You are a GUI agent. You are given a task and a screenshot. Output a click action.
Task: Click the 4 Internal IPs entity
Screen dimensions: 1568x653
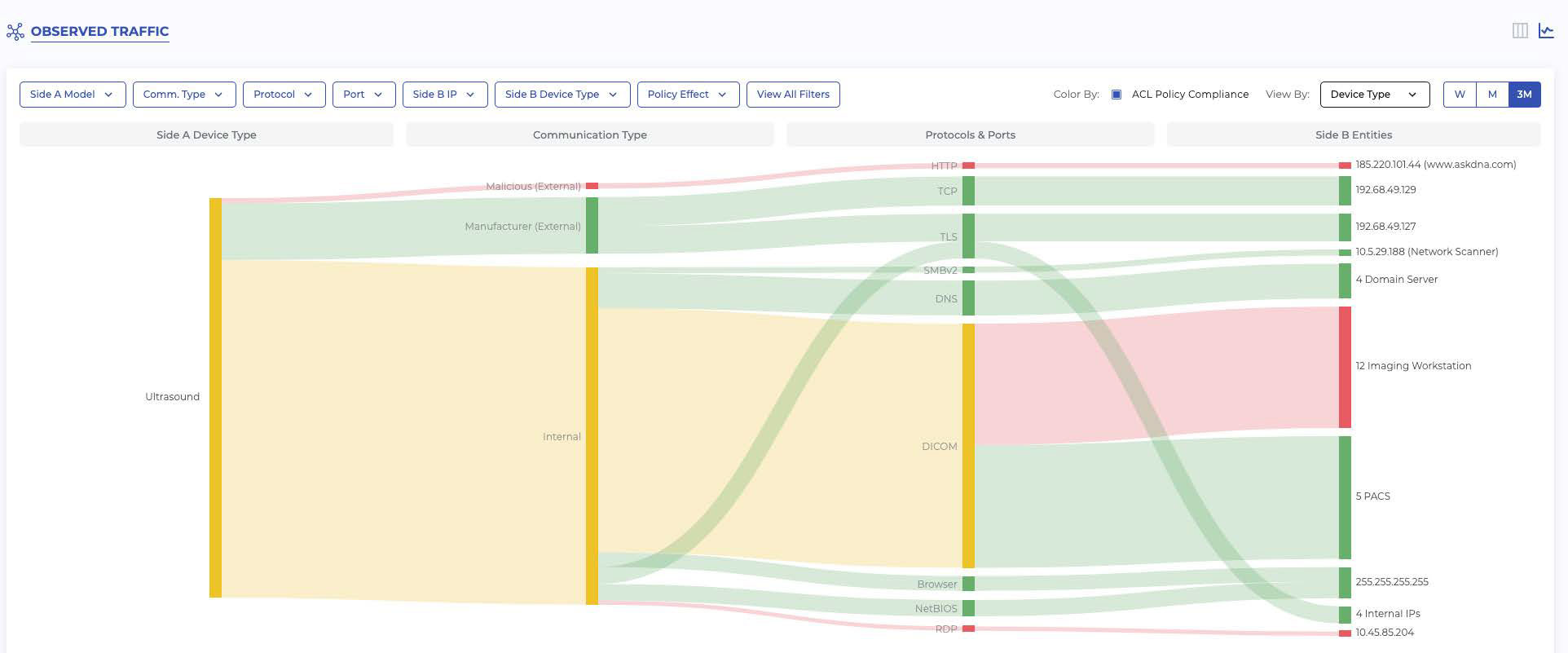click(1387, 614)
